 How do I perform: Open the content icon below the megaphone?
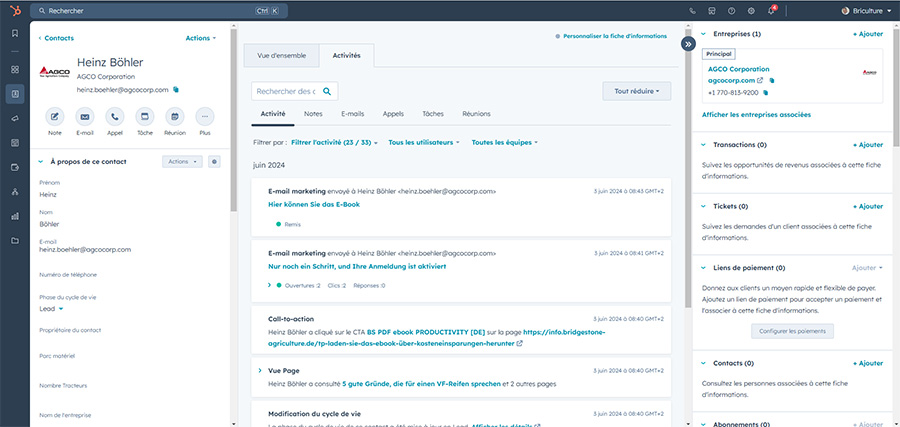pyautogui.click(x=15, y=142)
